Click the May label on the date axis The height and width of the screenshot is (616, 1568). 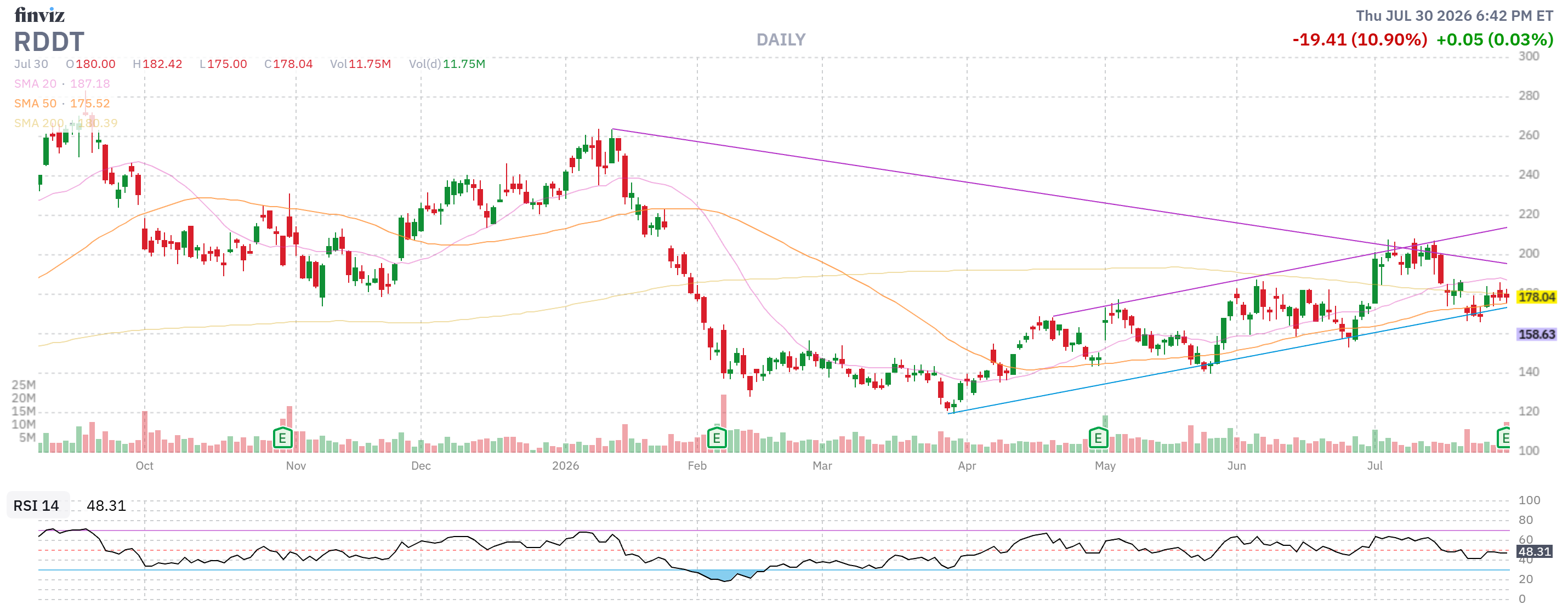(1105, 466)
